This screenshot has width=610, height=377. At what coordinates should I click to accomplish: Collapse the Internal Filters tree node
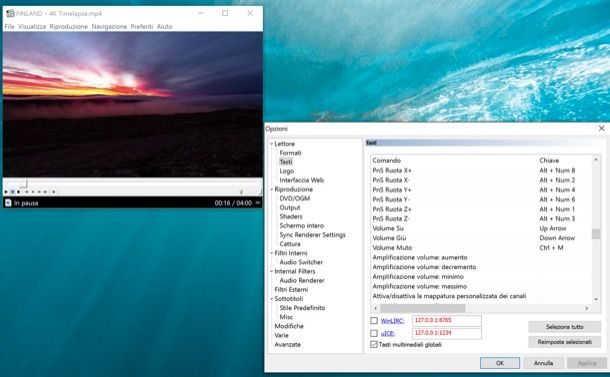coord(272,272)
